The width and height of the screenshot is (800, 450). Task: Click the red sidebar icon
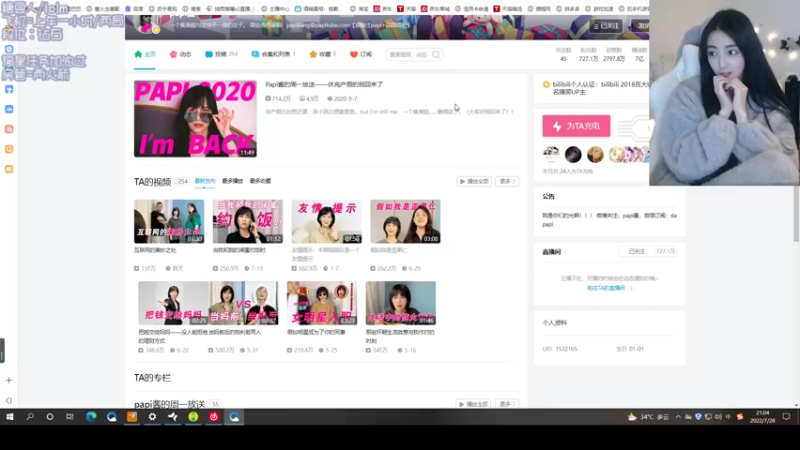9,129
